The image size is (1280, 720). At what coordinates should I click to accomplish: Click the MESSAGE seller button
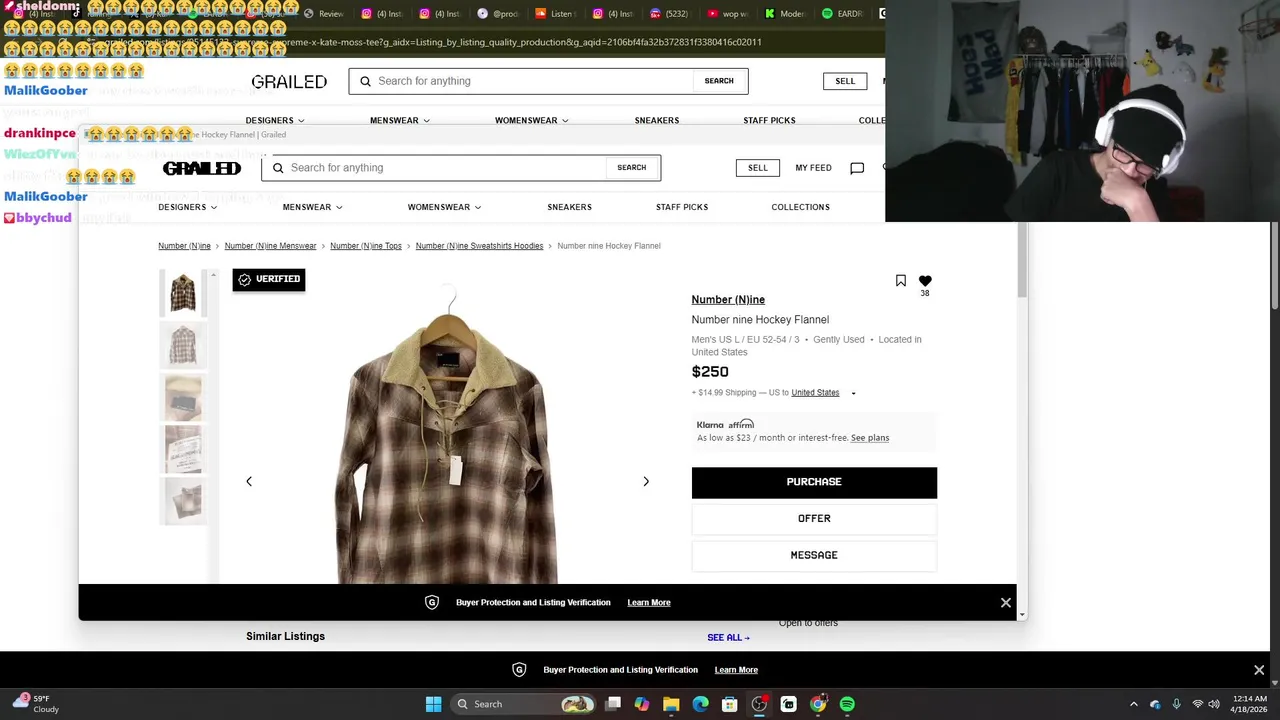click(x=814, y=555)
